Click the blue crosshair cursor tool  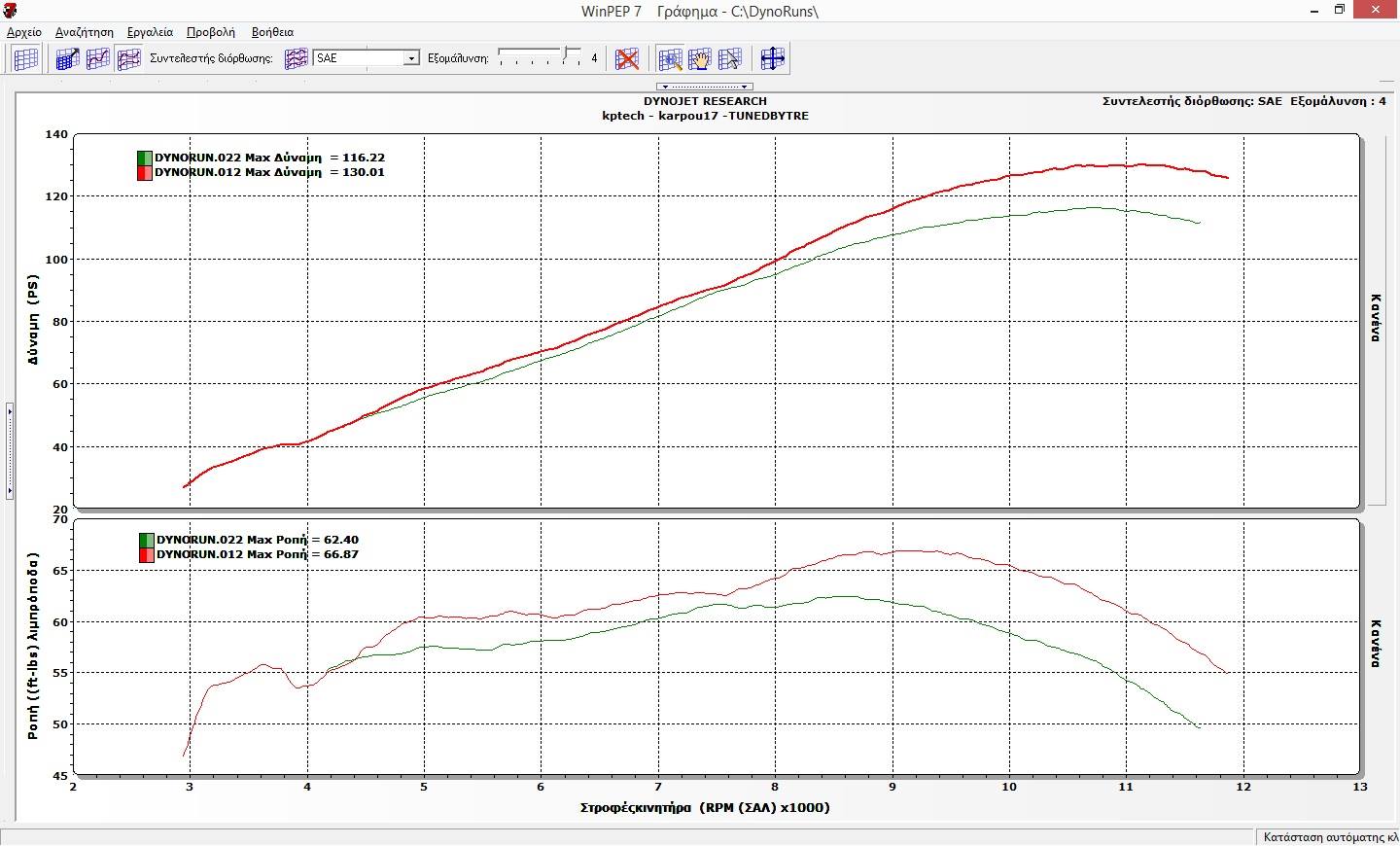click(x=773, y=58)
